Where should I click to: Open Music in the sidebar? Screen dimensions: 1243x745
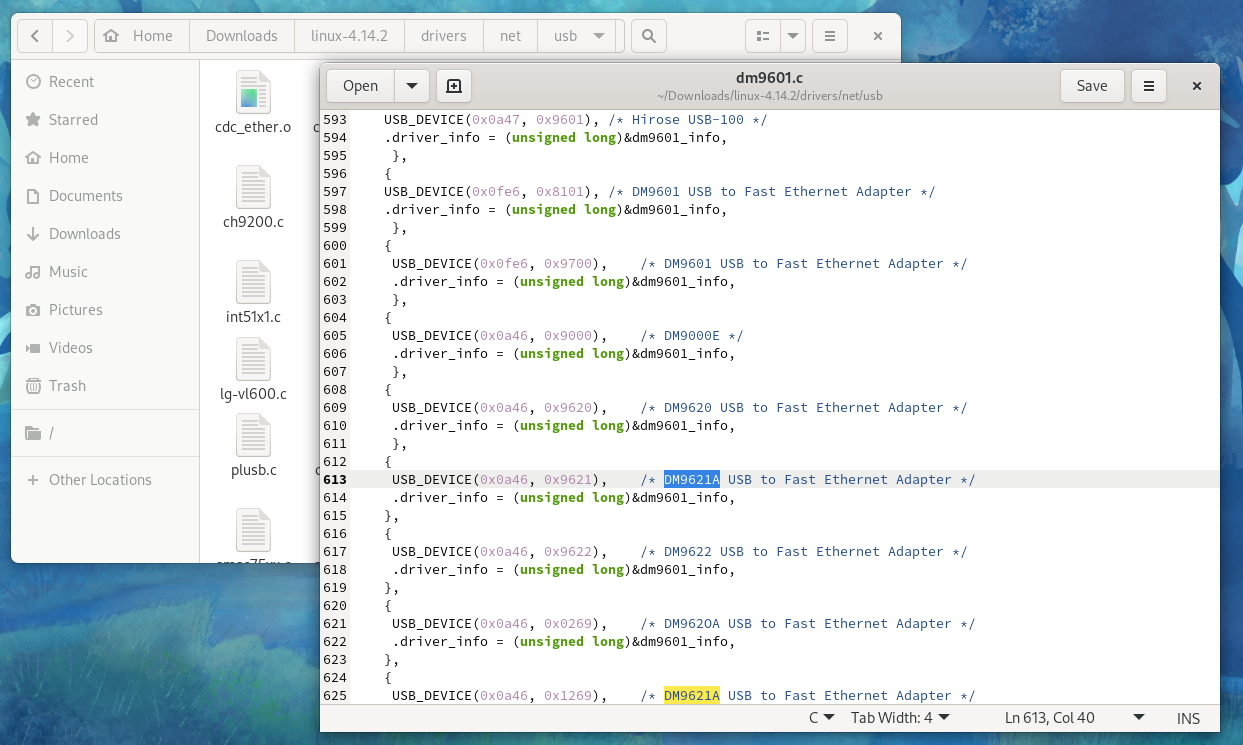pyautogui.click(x=105, y=272)
